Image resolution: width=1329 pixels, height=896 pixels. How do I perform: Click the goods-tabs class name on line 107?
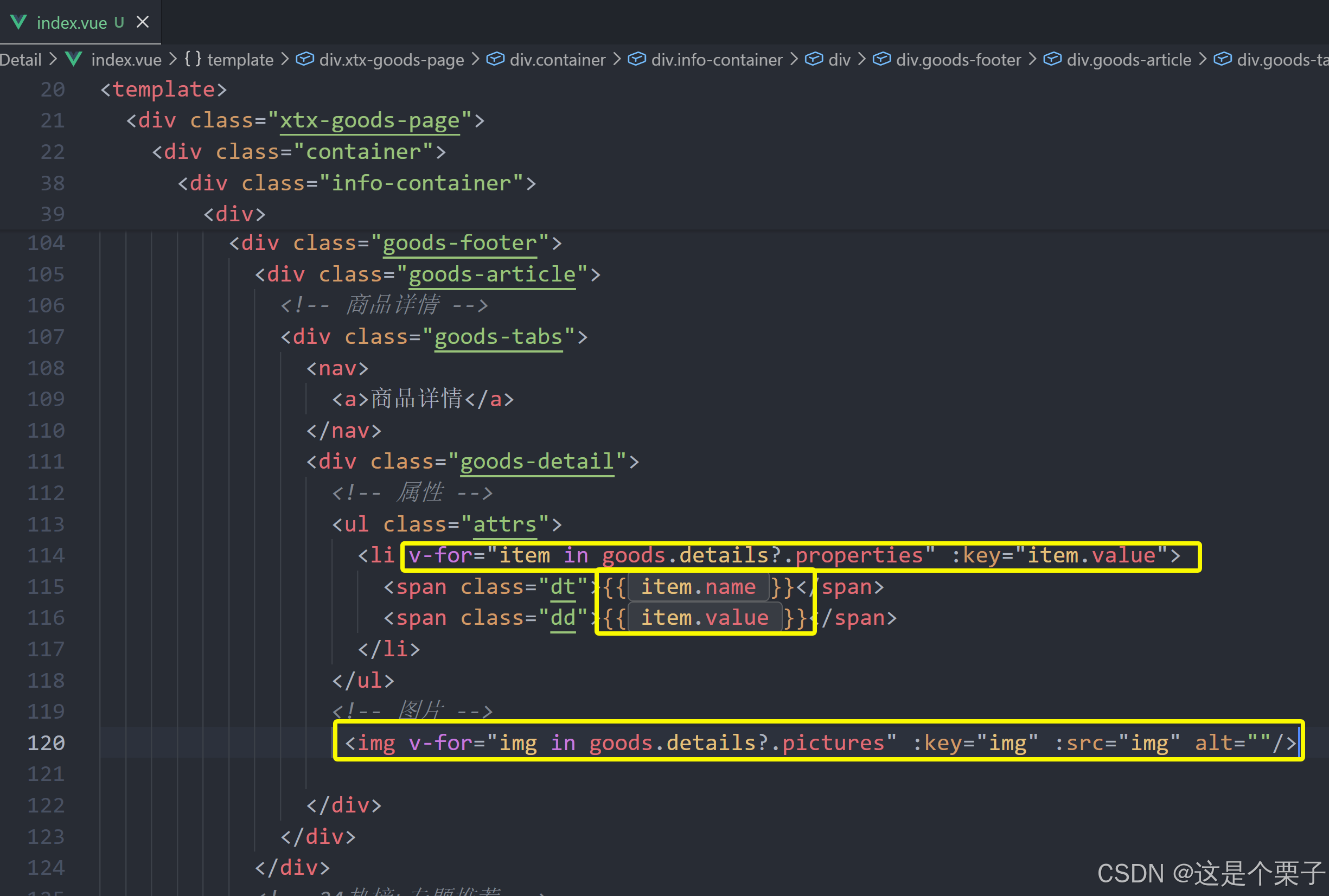498,337
